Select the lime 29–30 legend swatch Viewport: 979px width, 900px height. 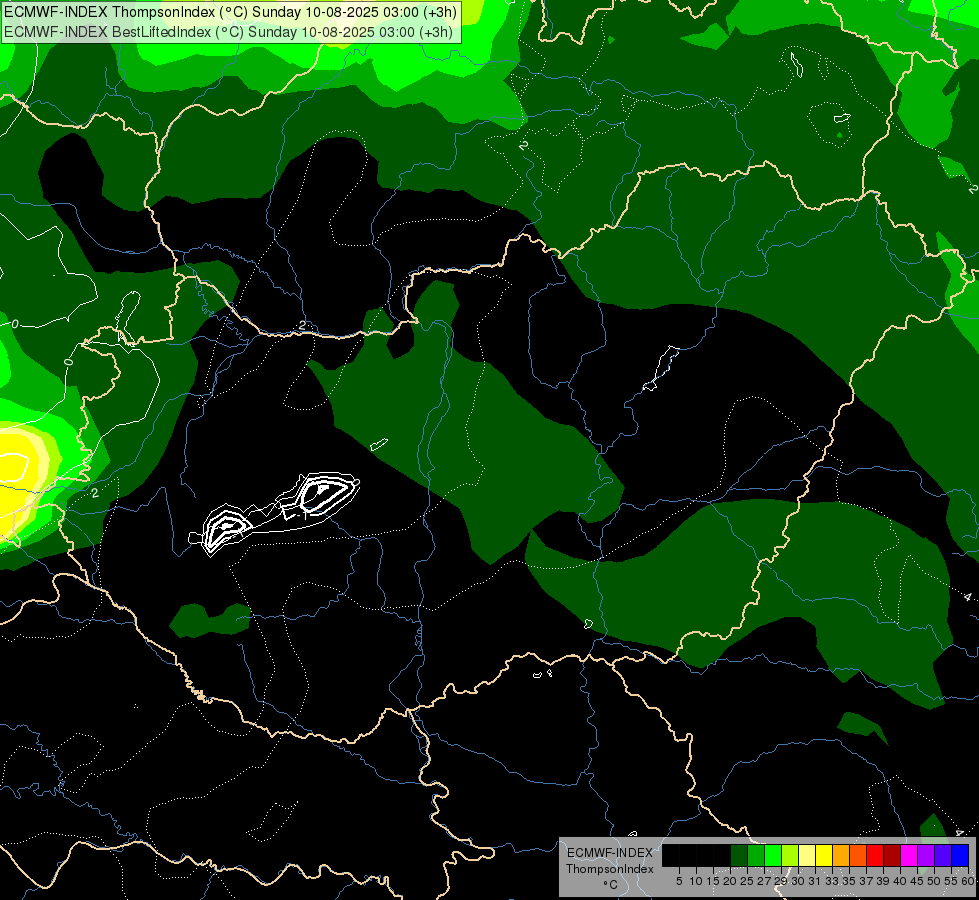(790, 855)
